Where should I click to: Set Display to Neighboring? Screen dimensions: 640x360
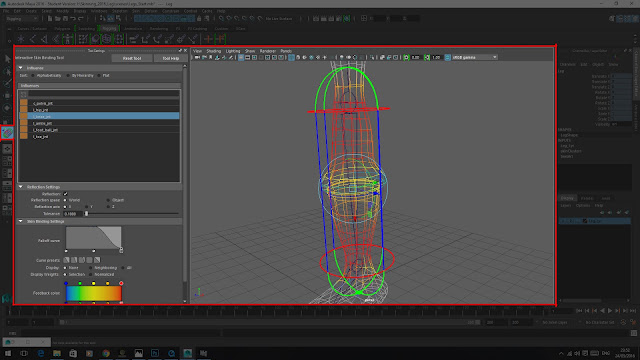[x=91, y=268]
